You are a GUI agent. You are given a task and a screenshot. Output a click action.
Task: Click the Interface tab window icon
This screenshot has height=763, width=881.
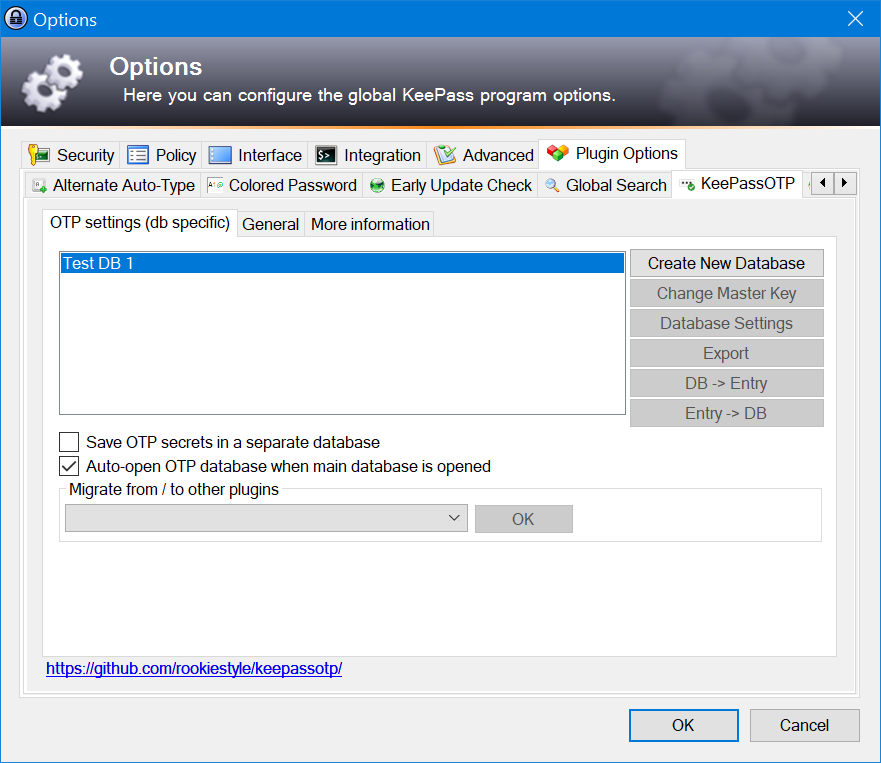[220, 155]
